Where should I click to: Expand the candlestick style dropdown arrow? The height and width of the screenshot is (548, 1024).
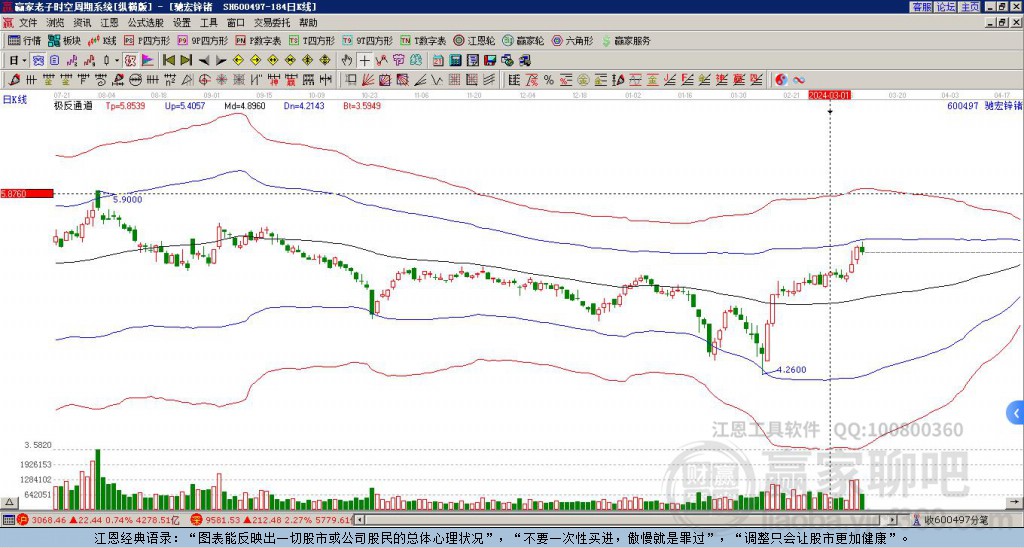tap(117, 60)
